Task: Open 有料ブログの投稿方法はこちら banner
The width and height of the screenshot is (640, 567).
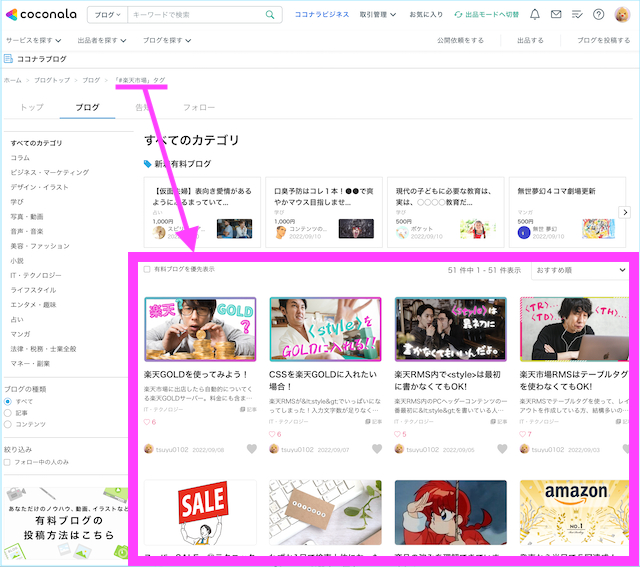Action: (65, 523)
